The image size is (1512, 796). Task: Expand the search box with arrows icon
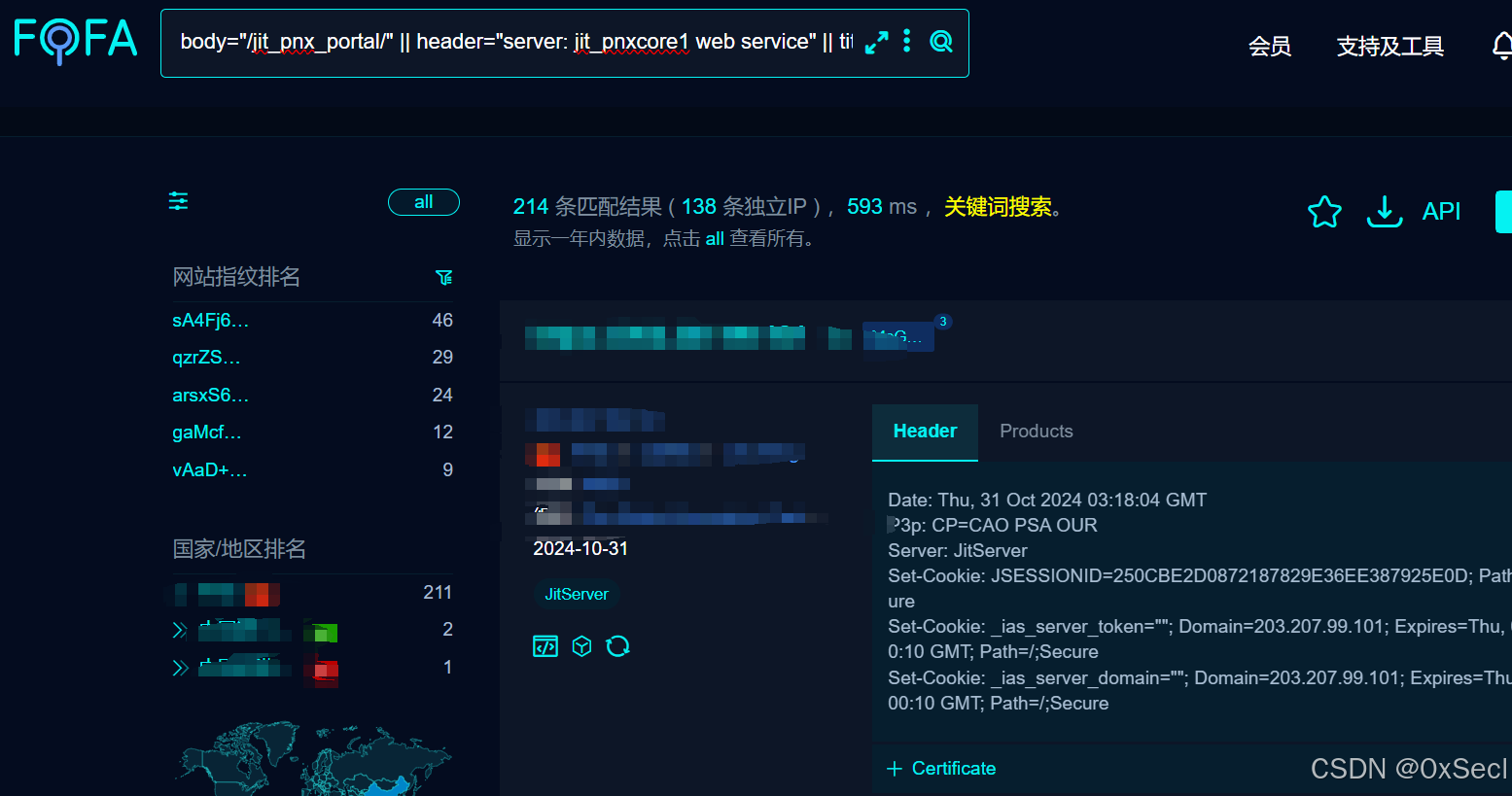876,43
